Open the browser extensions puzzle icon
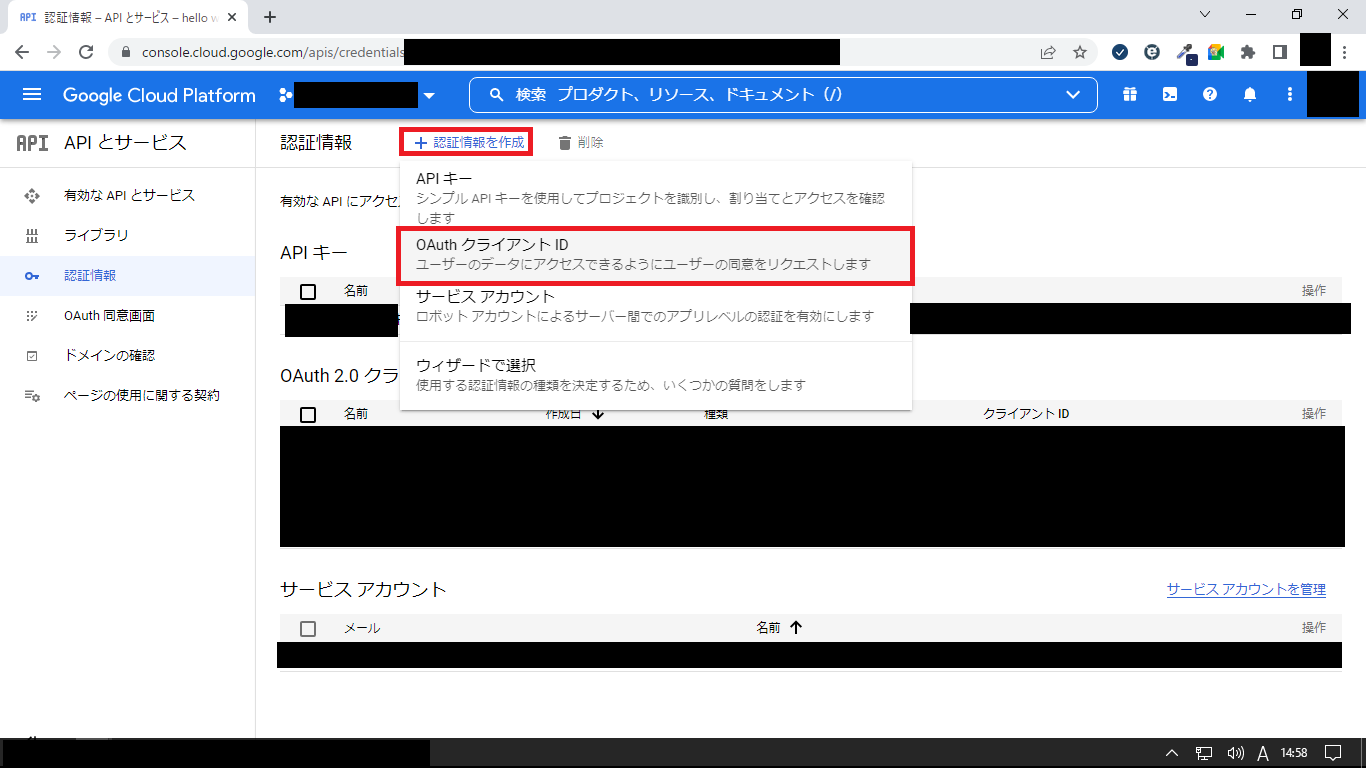The width and height of the screenshot is (1366, 768). click(1247, 52)
